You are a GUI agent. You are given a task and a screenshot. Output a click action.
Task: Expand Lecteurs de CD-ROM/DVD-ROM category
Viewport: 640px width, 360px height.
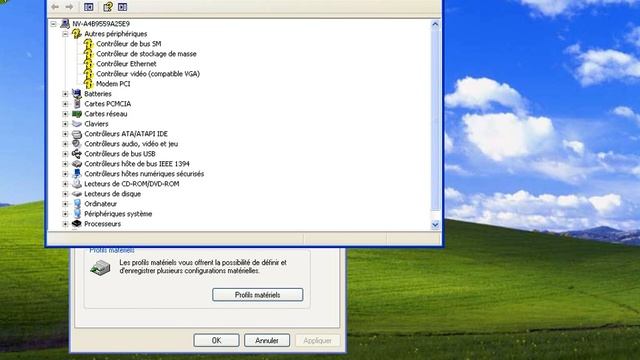[65, 184]
